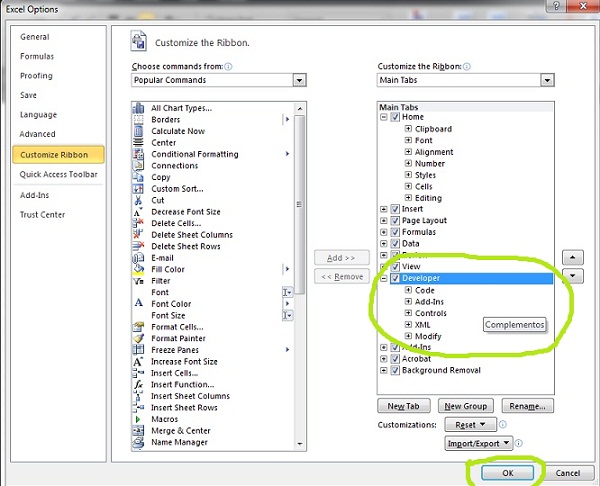Select the Freeze Panes icon
The height and width of the screenshot is (486, 600).
click(138, 350)
